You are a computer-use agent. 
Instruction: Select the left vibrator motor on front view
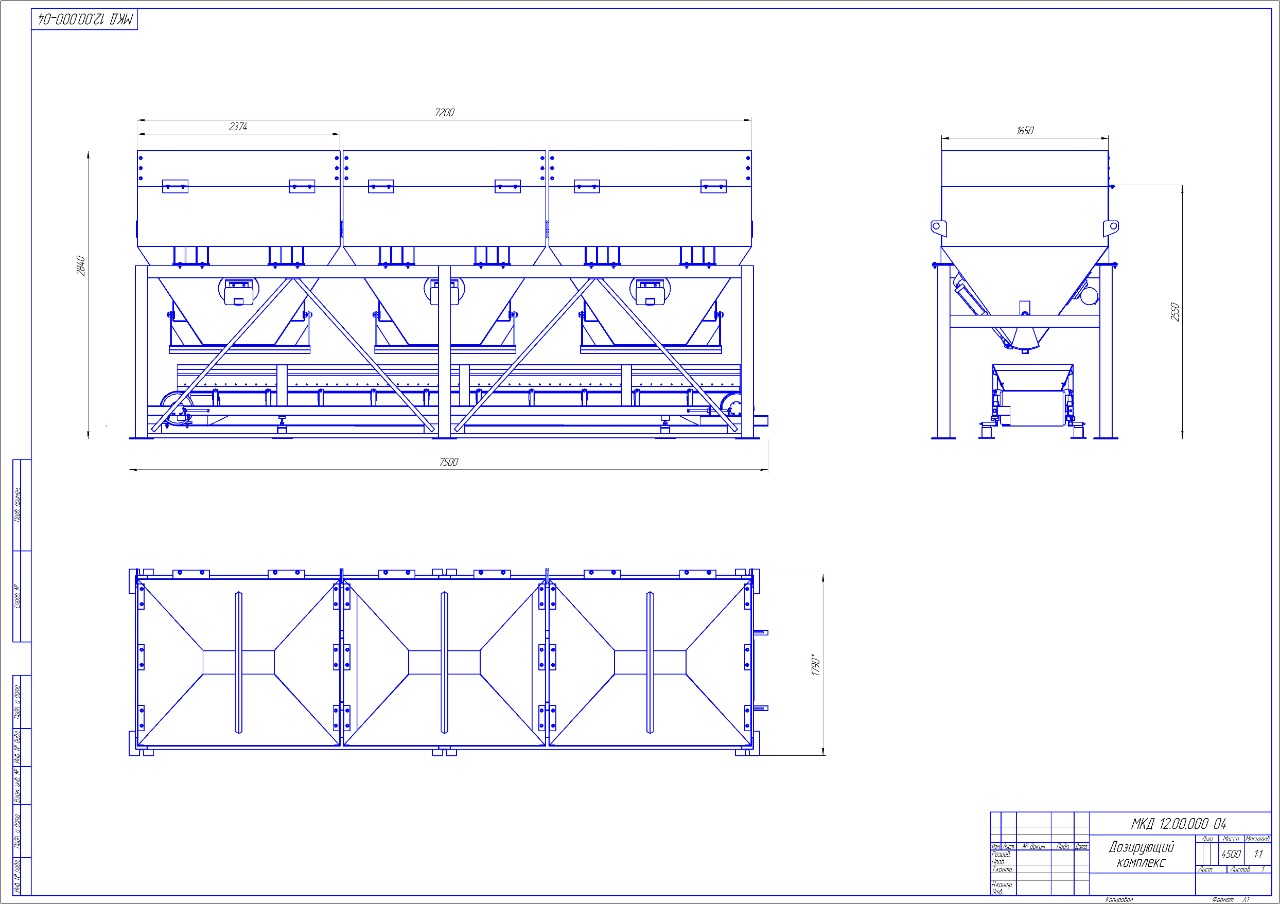click(x=238, y=290)
